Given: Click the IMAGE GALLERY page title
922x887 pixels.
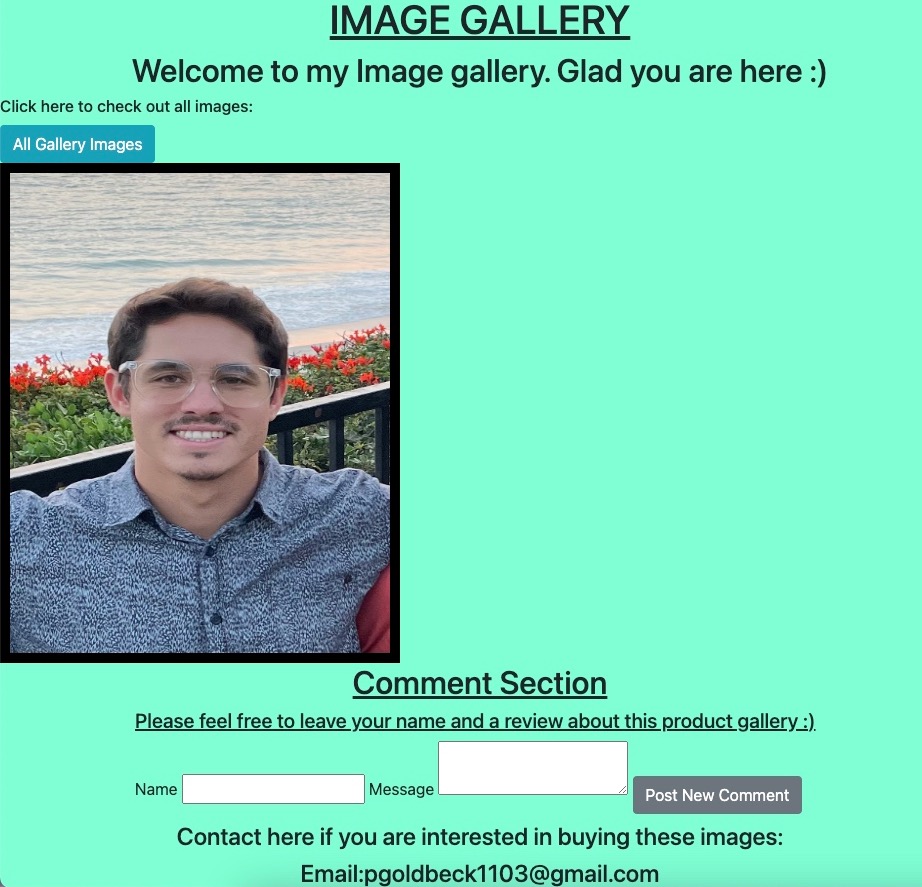Looking at the screenshot, I should click(x=479, y=21).
